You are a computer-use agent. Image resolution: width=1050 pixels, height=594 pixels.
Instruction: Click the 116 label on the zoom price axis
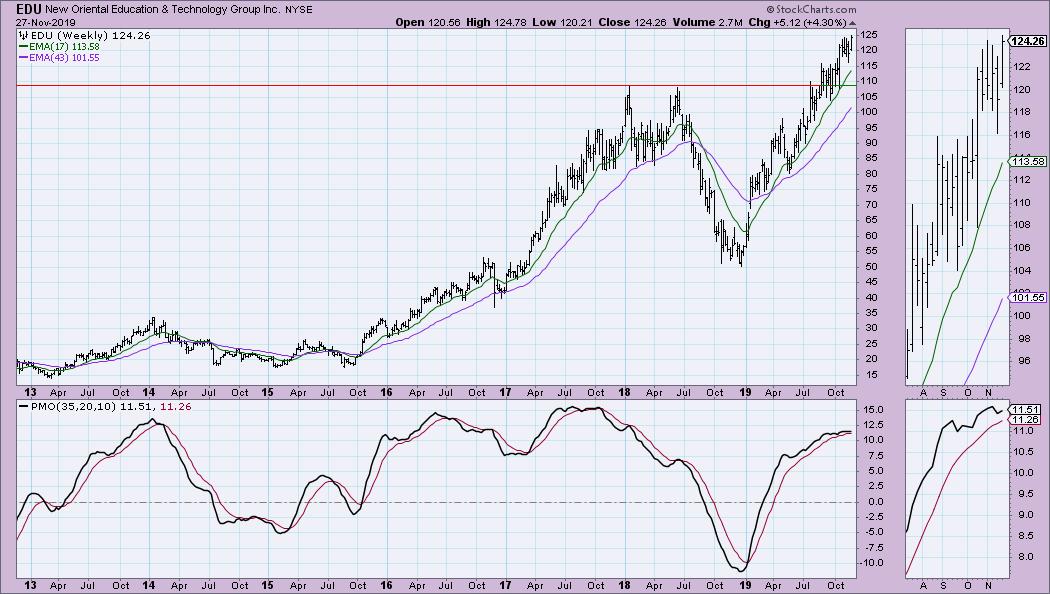tap(1021, 135)
